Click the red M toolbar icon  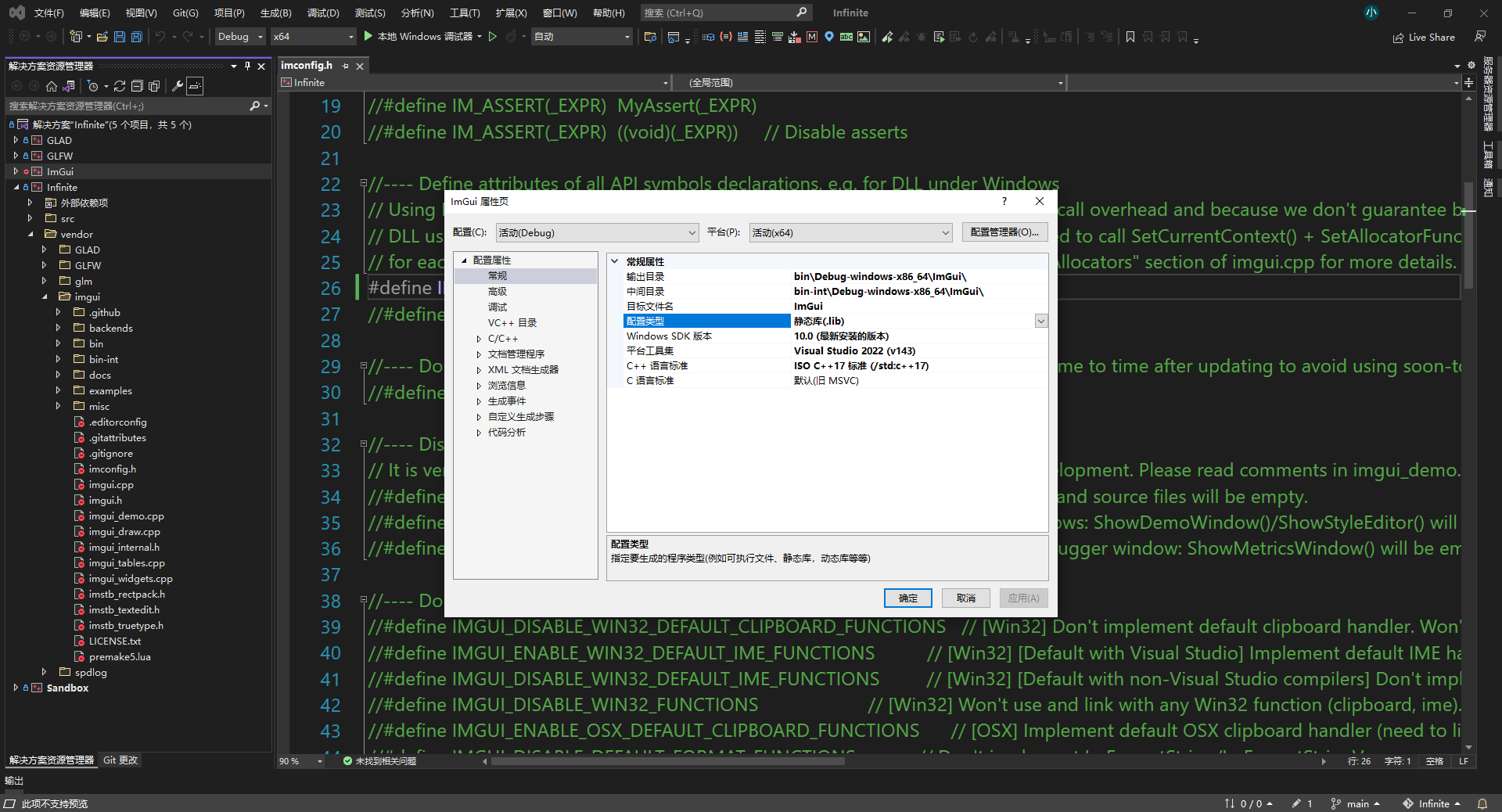(x=812, y=37)
